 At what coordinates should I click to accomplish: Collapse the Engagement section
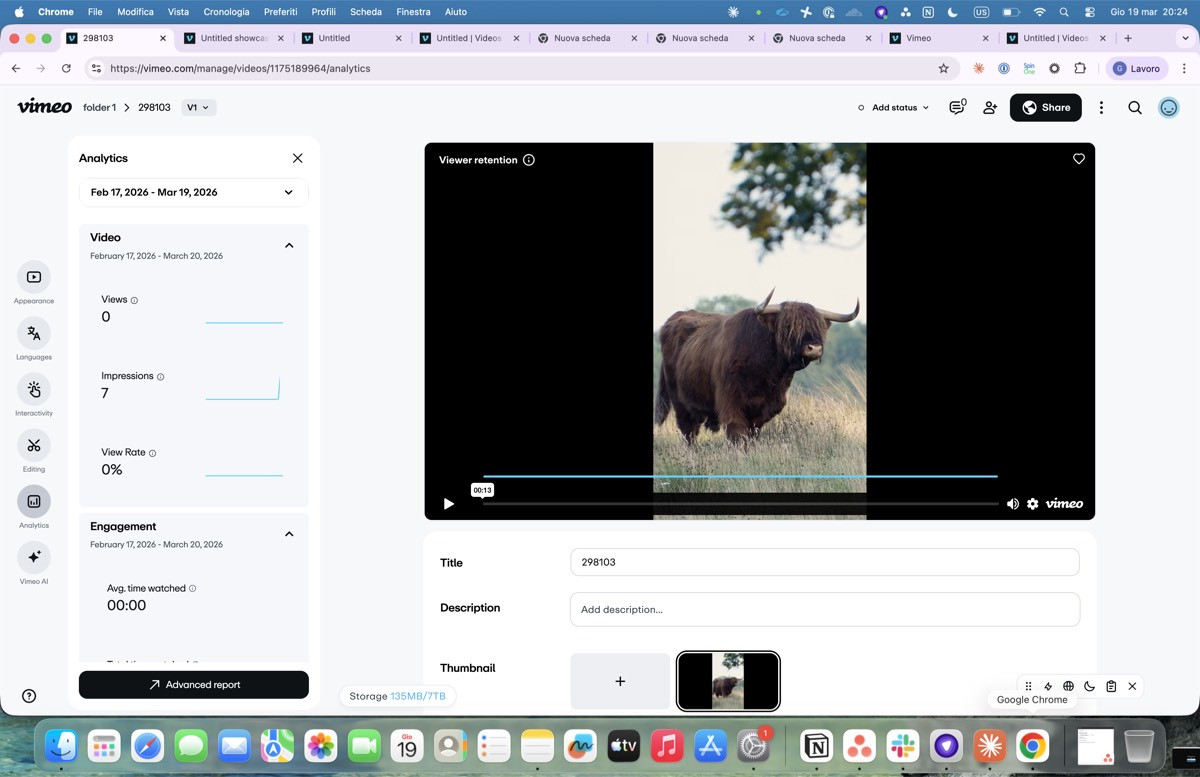(x=289, y=534)
